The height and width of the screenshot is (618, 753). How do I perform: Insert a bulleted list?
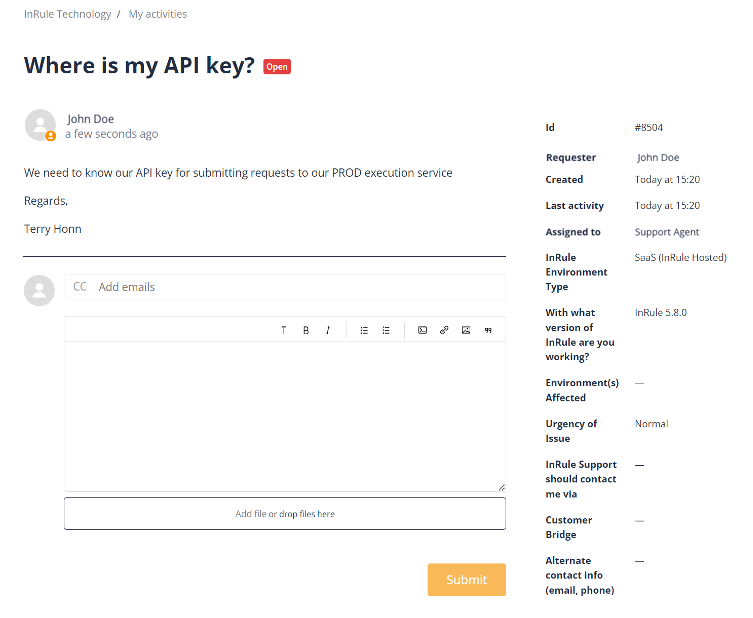(x=364, y=330)
